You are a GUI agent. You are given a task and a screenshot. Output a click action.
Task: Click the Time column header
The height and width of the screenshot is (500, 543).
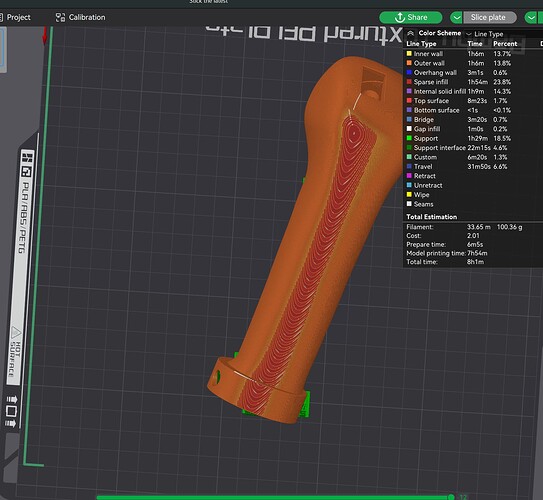point(475,44)
